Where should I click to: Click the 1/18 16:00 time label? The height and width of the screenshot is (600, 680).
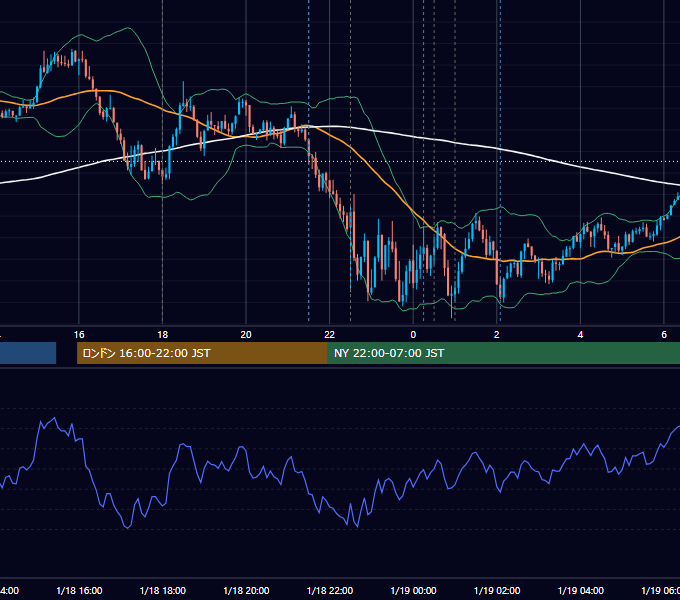click(79, 590)
